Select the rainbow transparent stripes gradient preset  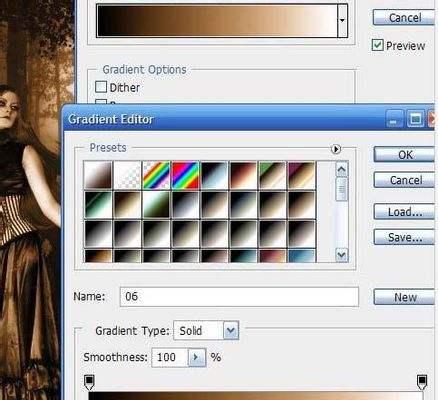pos(156,175)
